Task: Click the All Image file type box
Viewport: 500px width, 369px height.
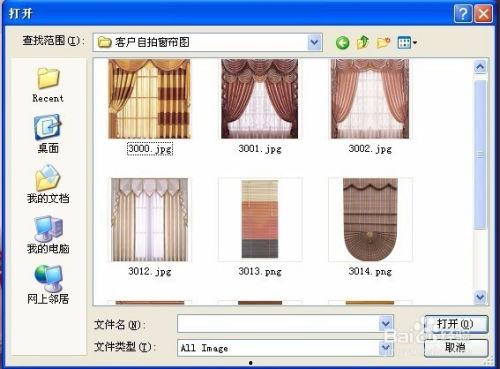Action: 285,348
